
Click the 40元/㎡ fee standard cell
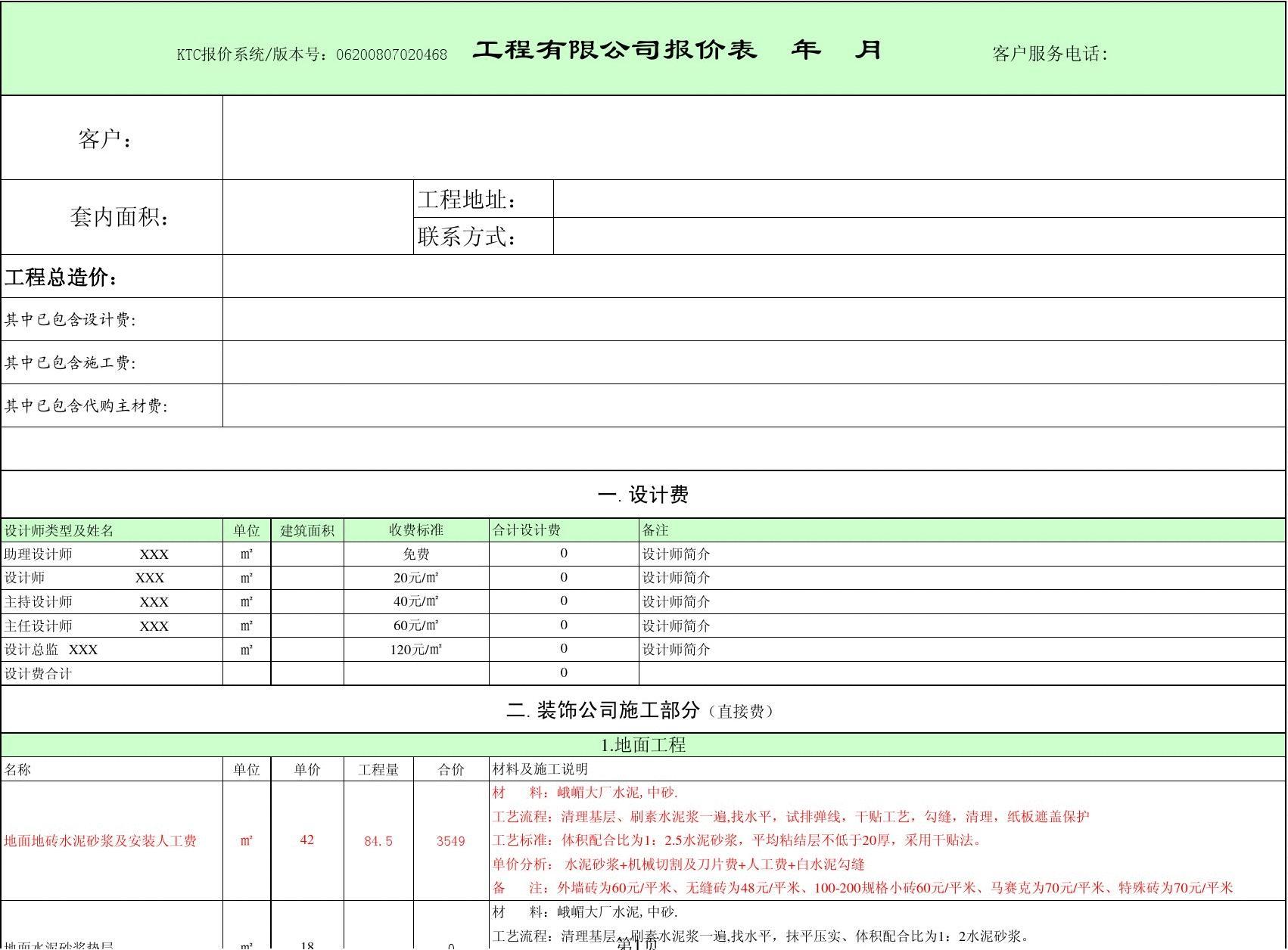tap(416, 601)
